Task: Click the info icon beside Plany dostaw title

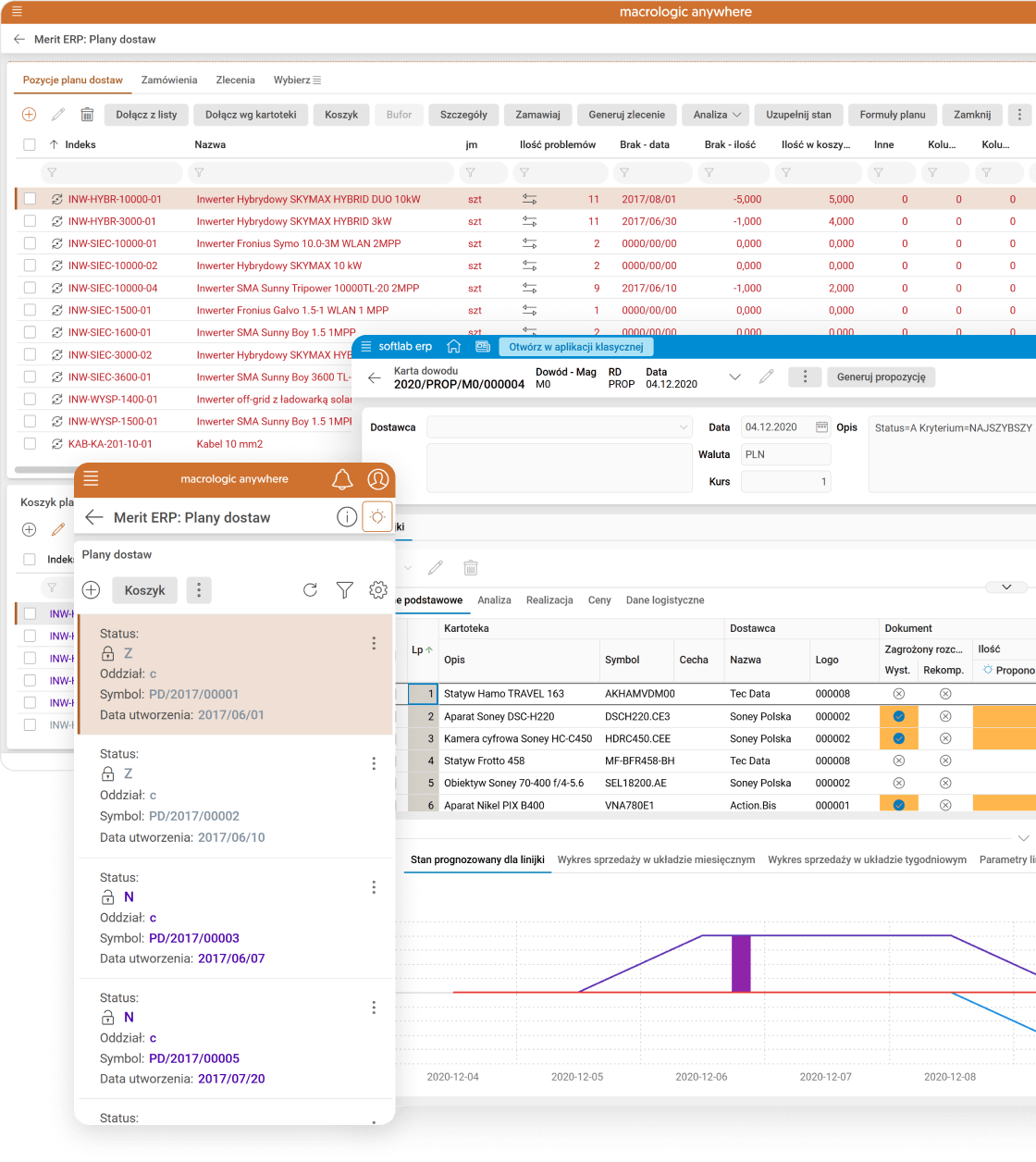Action: point(346,517)
